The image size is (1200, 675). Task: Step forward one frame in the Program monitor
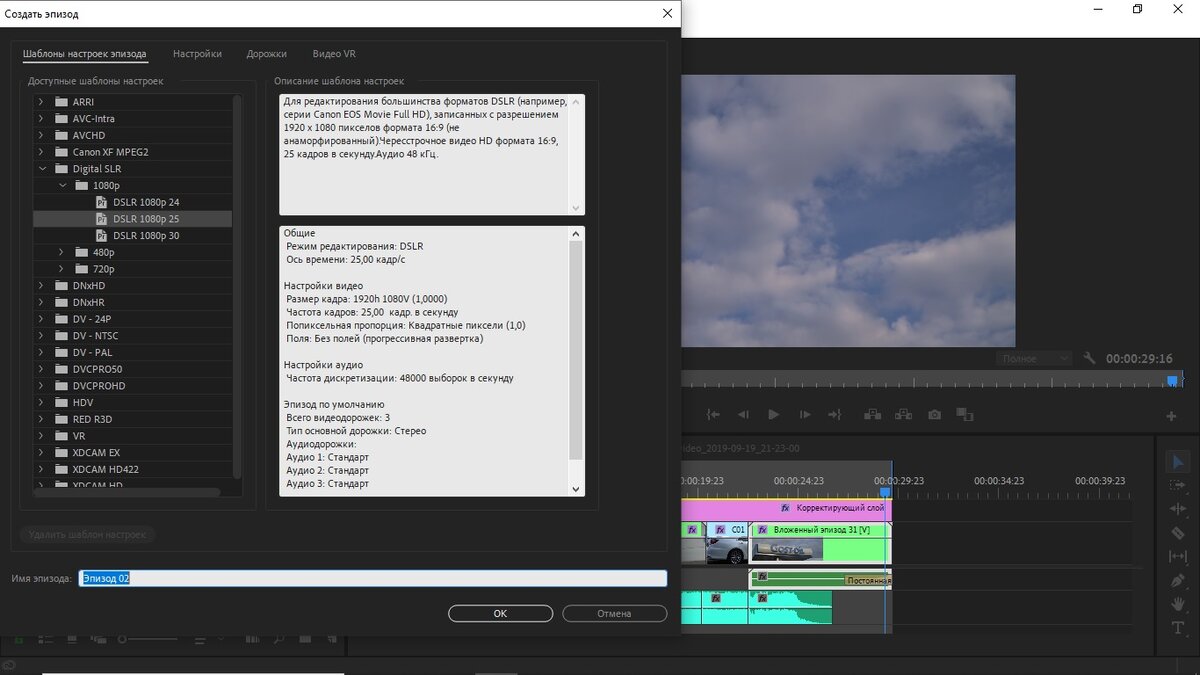(x=804, y=414)
